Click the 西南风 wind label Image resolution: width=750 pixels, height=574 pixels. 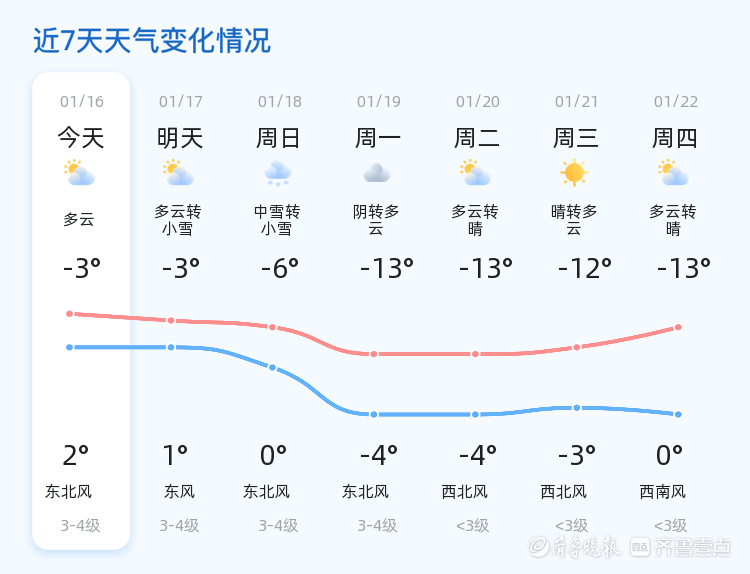click(x=663, y=492)
